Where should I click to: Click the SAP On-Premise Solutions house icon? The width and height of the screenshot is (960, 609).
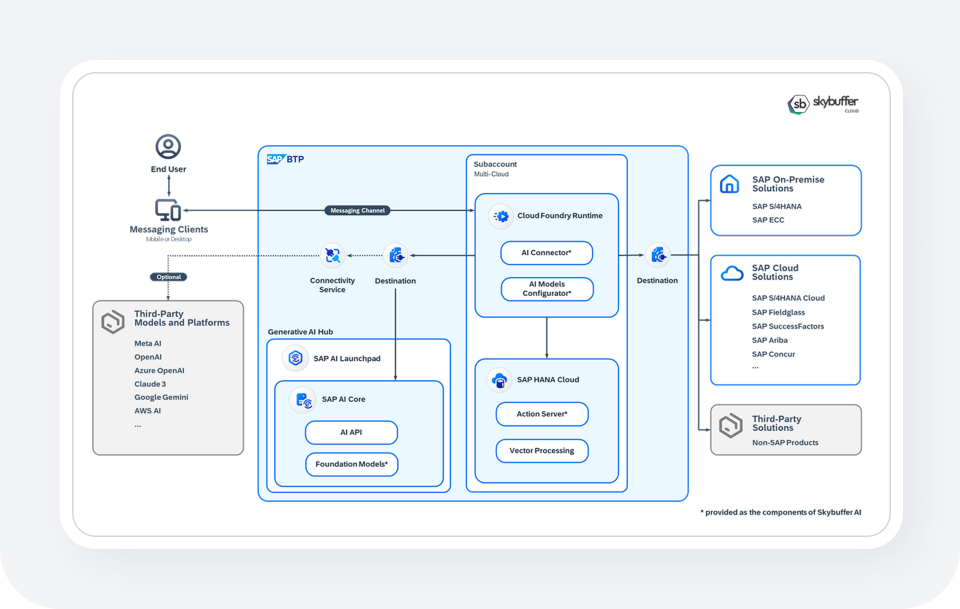(730, 184)
